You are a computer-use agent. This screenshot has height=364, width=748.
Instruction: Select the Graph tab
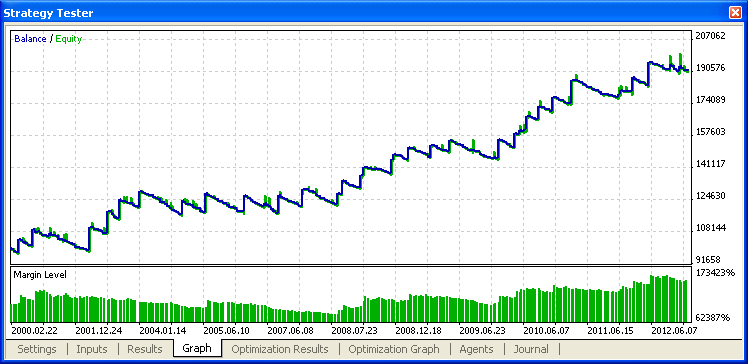click(197, 348)
